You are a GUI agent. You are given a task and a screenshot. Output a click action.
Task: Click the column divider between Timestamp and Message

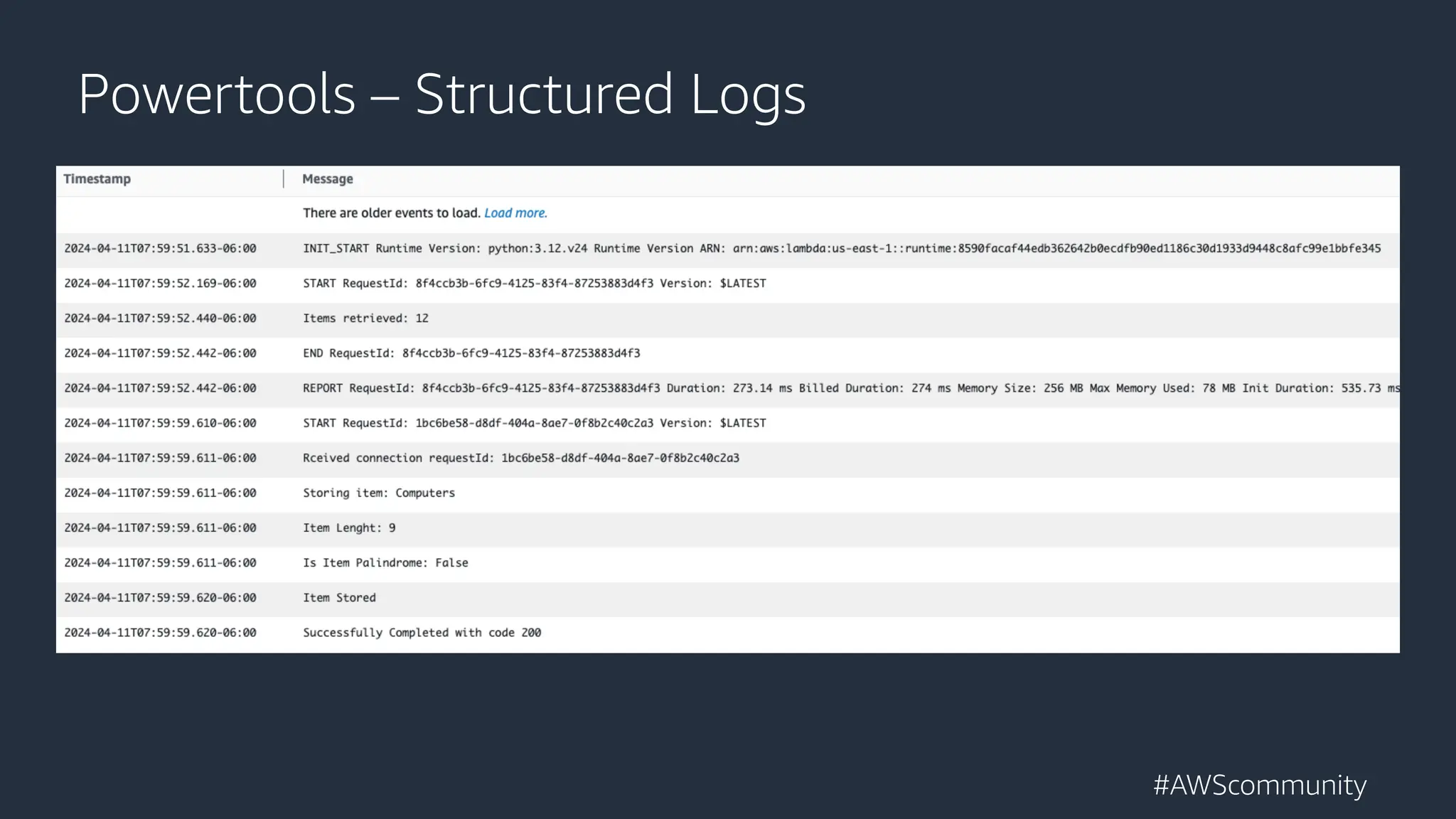284,178
